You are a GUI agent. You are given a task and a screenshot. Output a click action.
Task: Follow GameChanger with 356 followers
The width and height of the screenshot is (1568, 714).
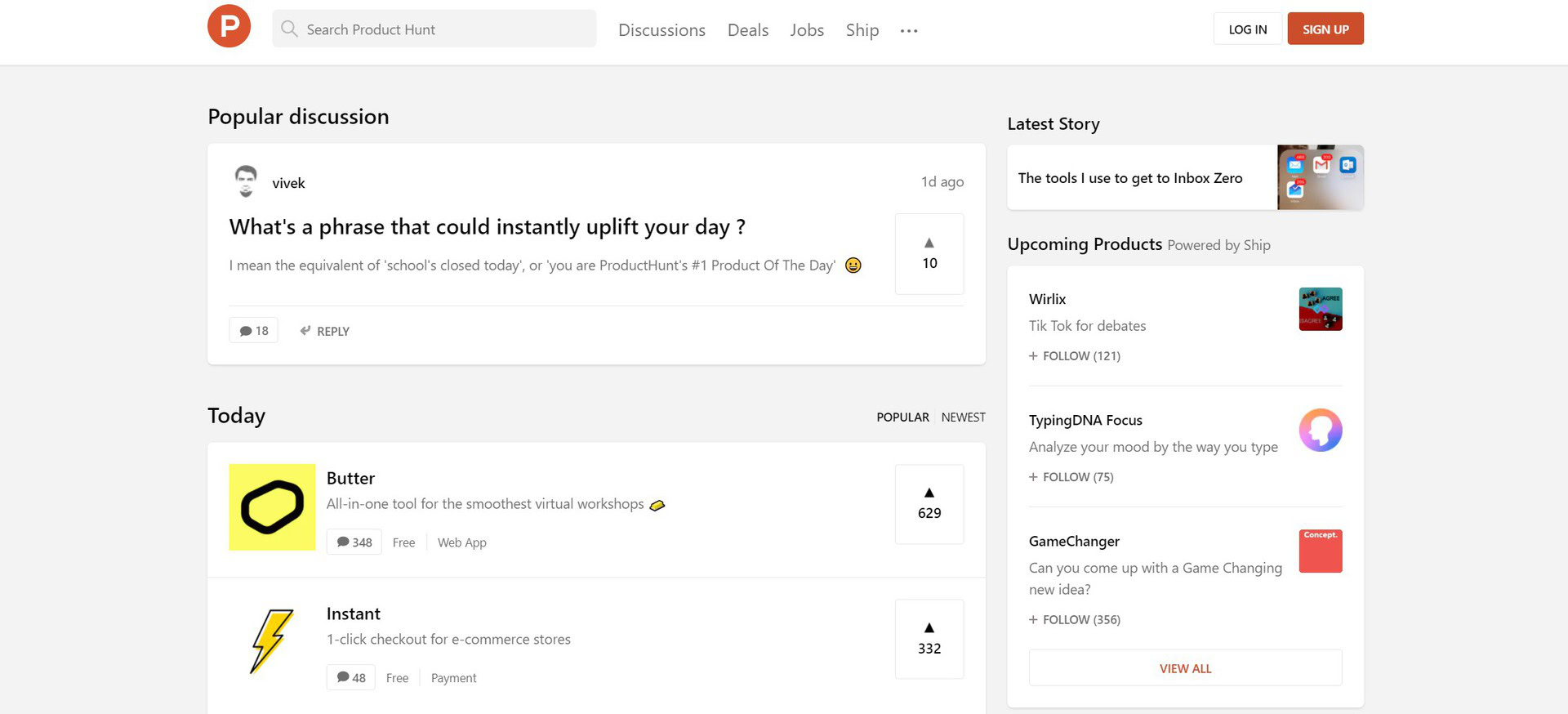click(1075, 620)
